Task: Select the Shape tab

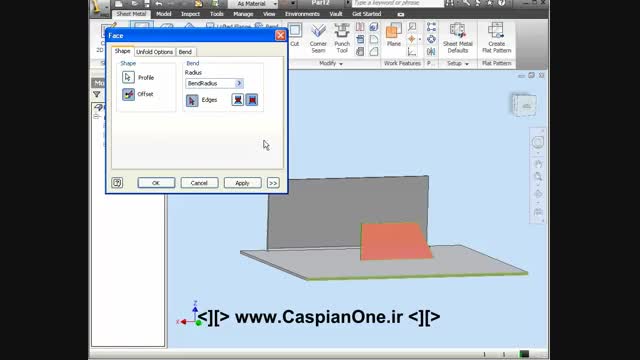Action: click(x=122, y=51)
